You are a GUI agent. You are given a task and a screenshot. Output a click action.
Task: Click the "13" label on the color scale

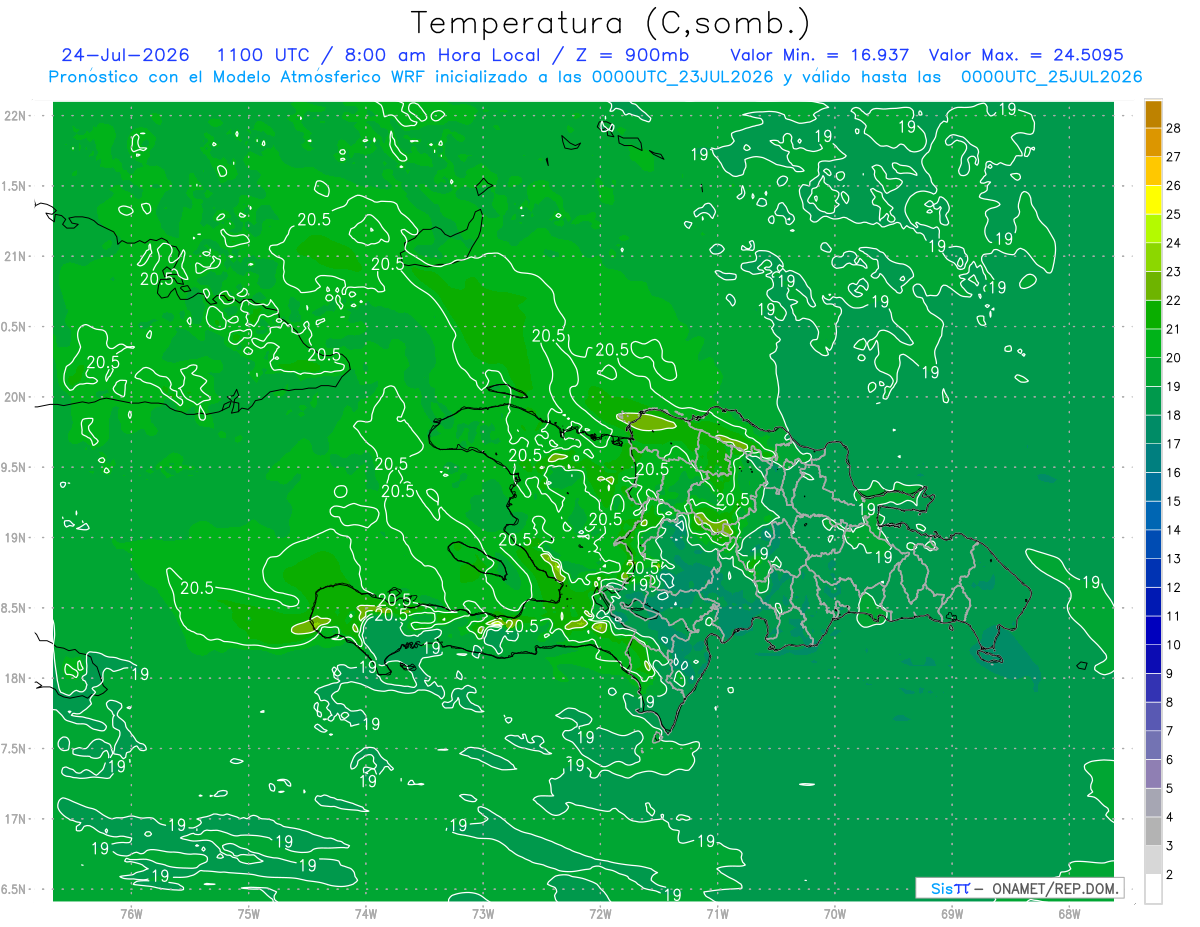(x=1174, y=558)
